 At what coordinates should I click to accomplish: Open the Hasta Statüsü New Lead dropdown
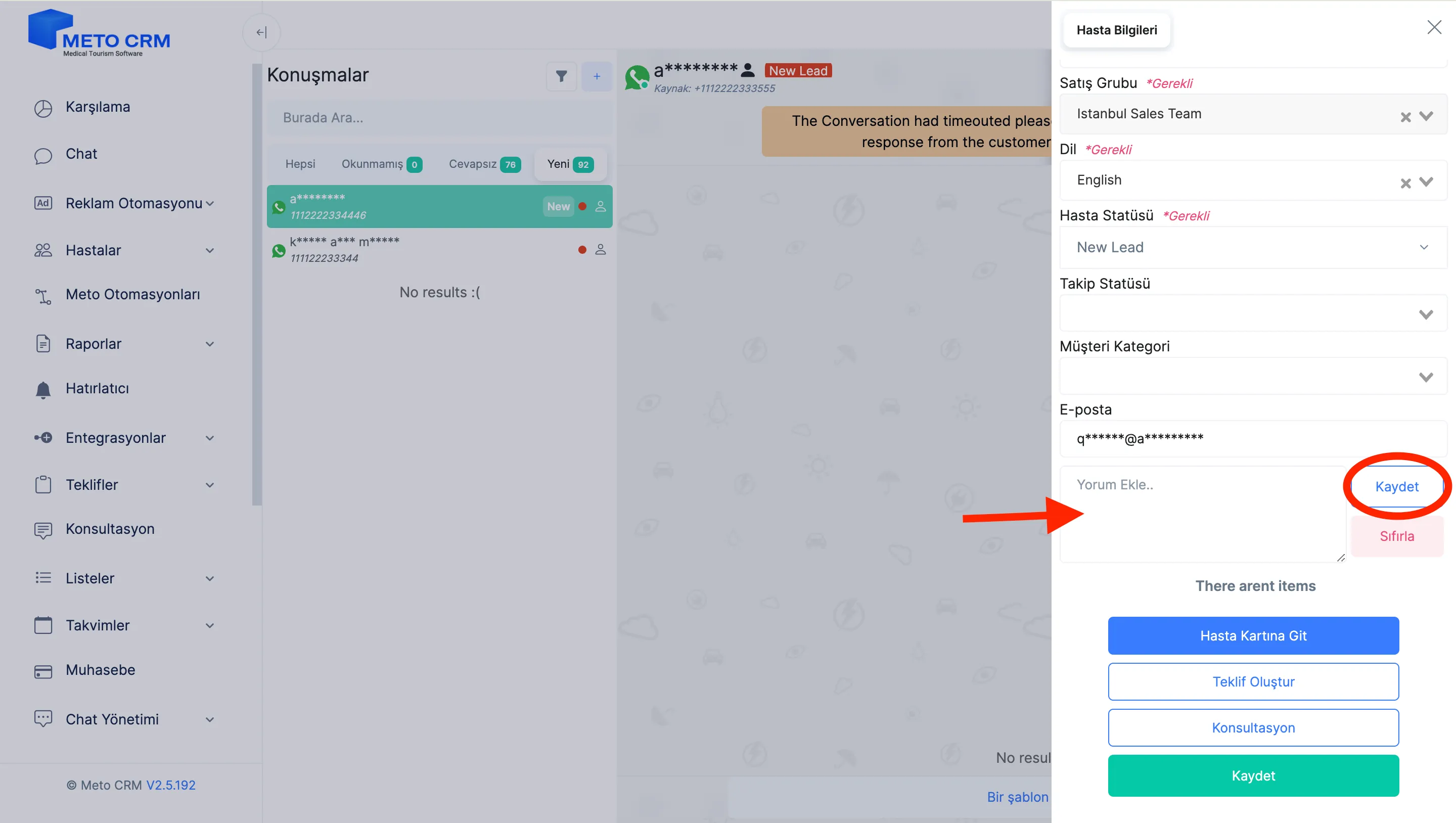pos(1253,247)
